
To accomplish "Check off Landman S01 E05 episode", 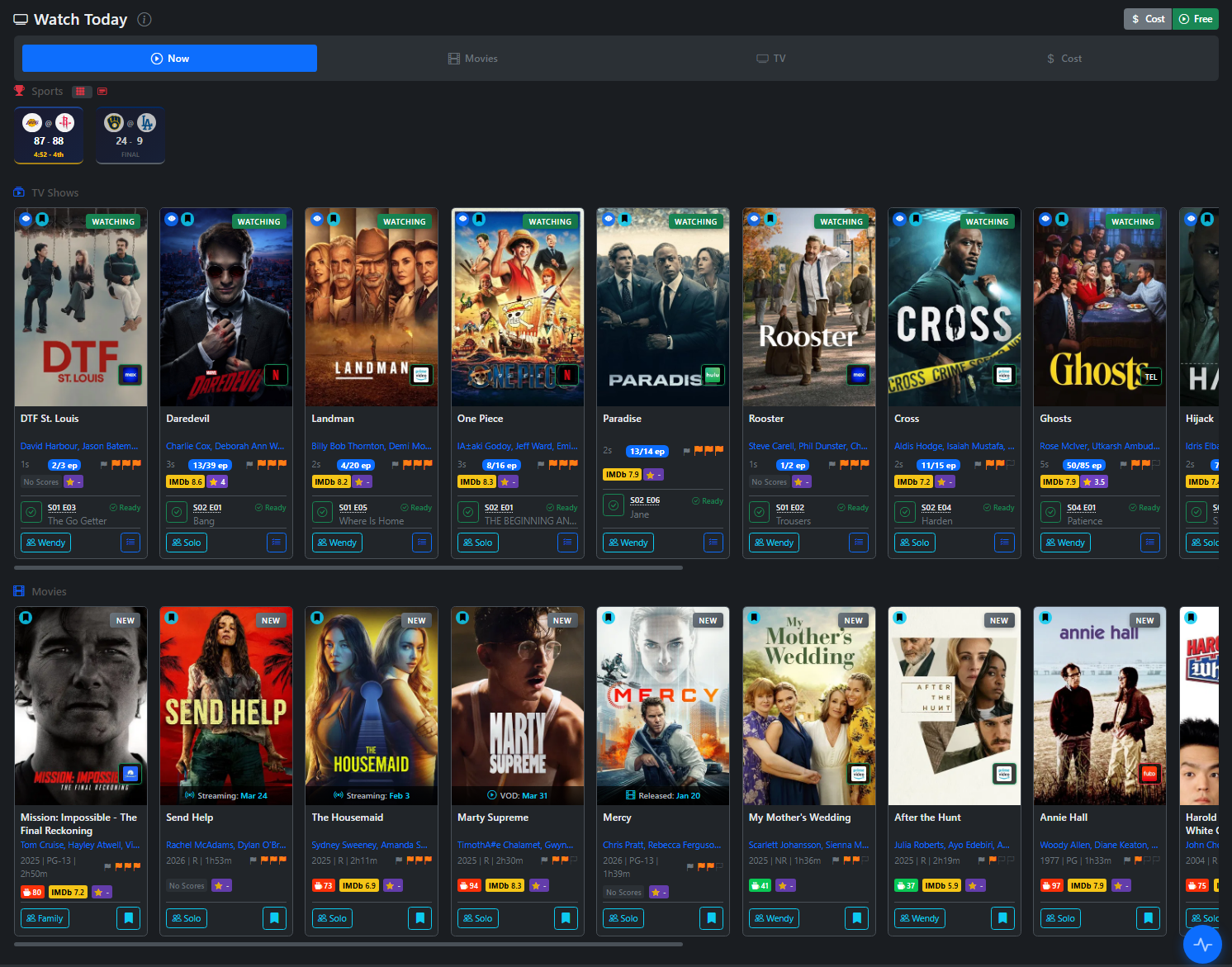I will click(322, 513).
